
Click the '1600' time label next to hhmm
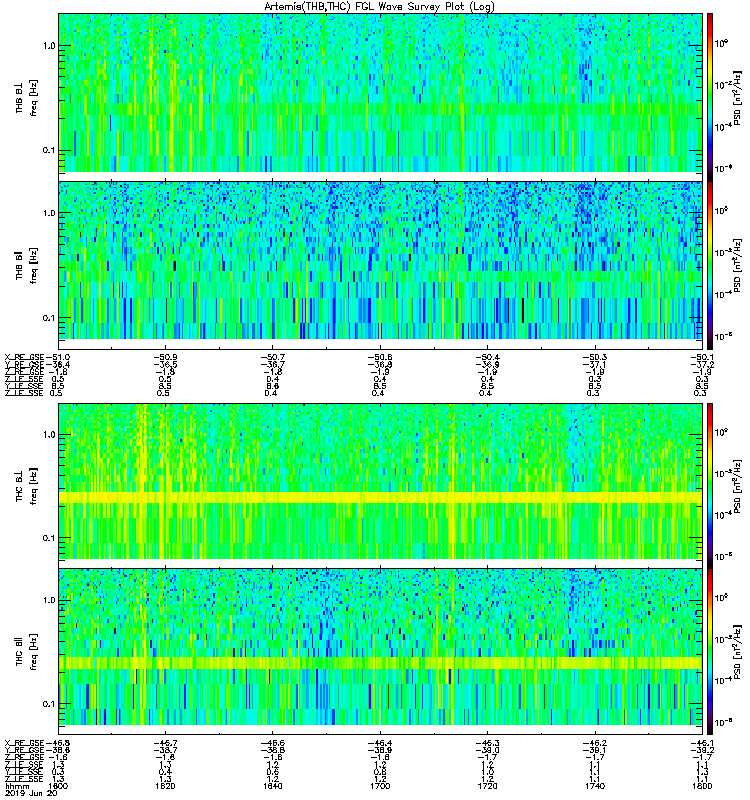click(58, 786)
